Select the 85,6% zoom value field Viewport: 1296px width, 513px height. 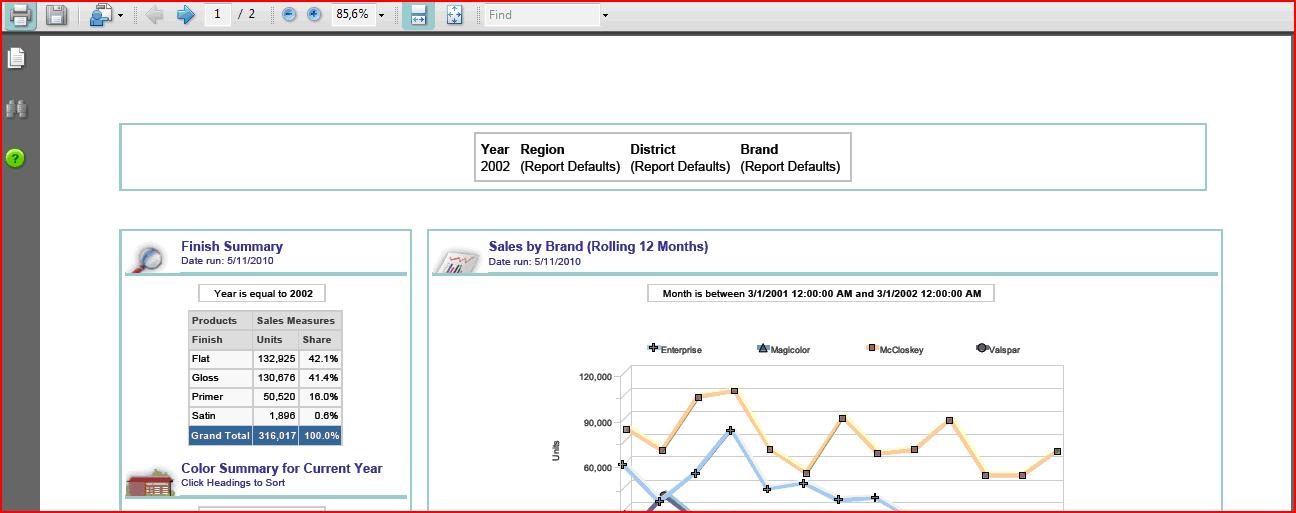(x=352, y=15)
